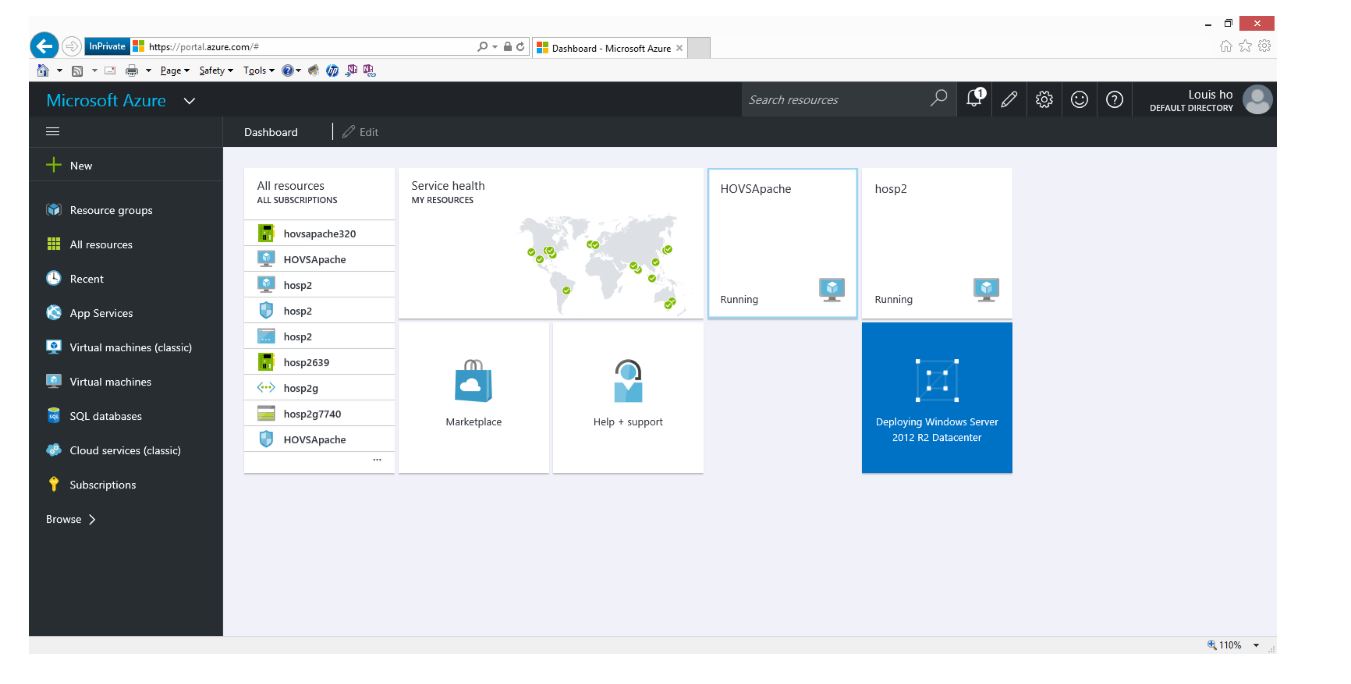Click the search magnifier icon
Screen dimensions: 1351x684
pos(939,98)
